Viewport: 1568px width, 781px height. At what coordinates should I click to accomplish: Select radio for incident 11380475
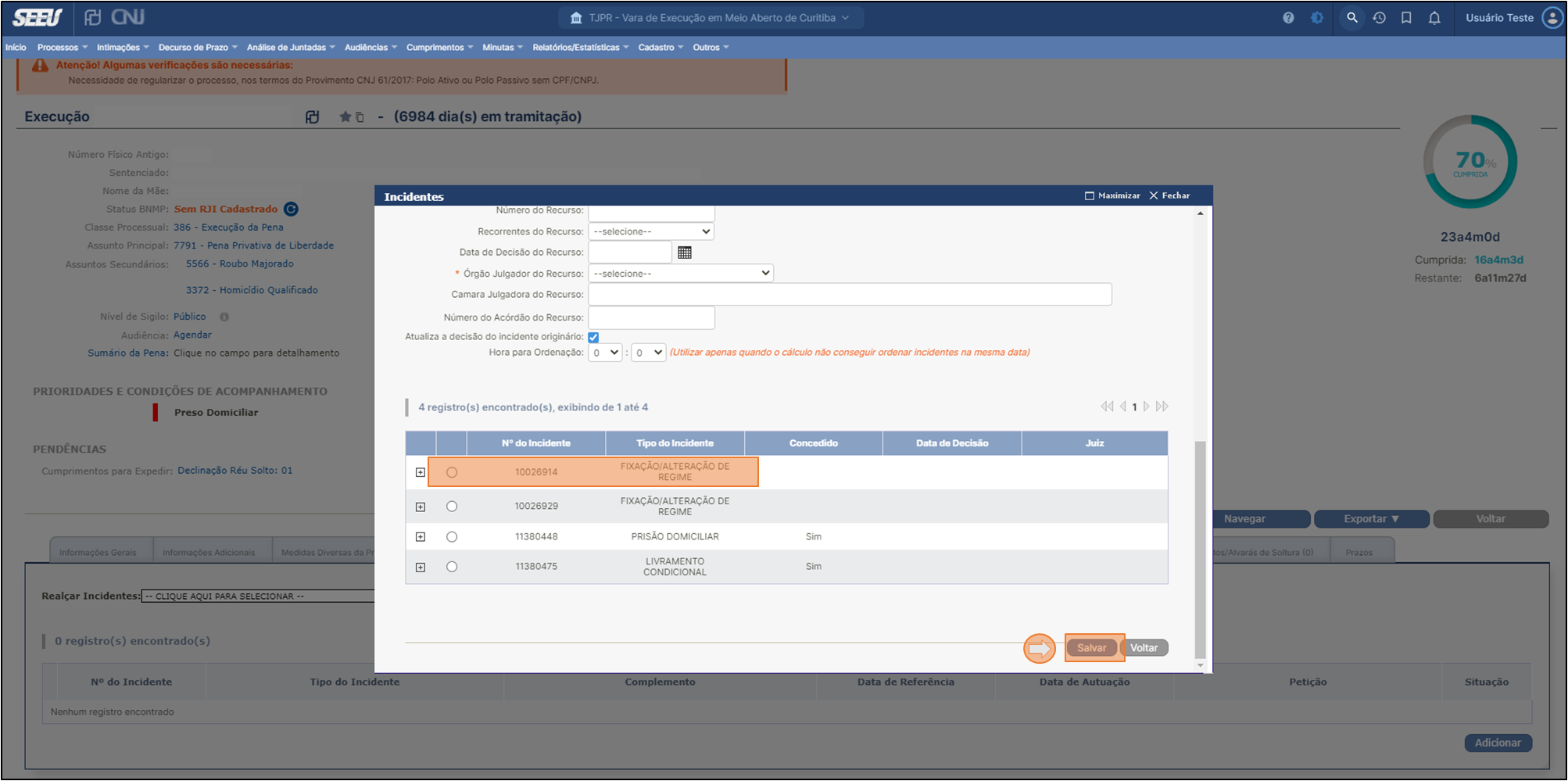(452, 567)
